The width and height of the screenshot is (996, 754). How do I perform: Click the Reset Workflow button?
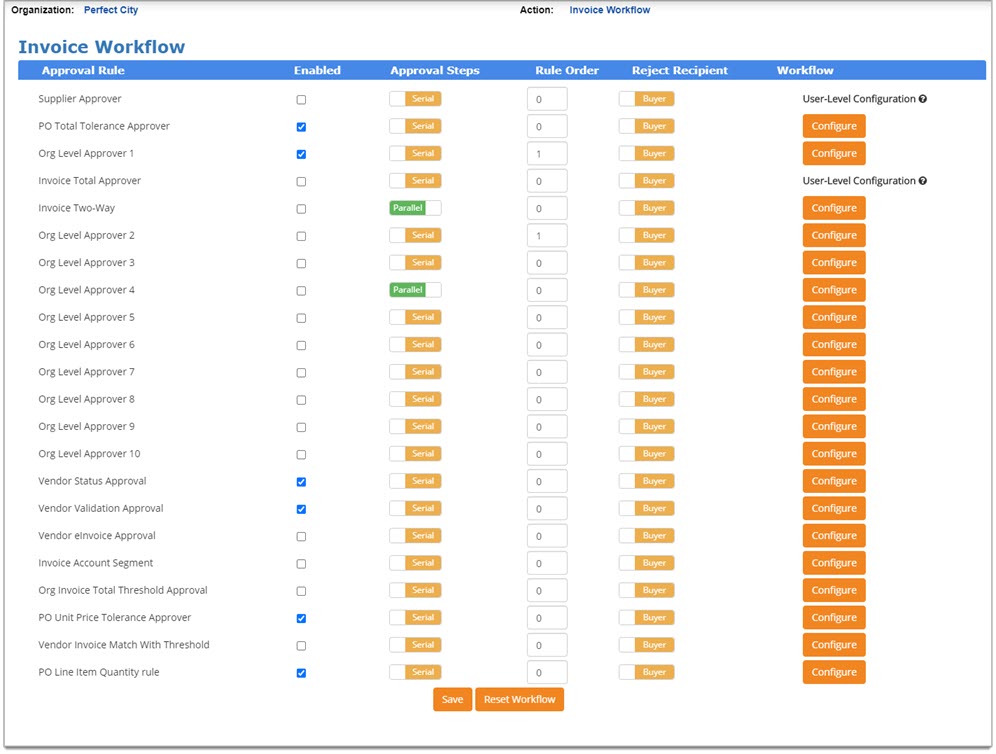[519, 699]
